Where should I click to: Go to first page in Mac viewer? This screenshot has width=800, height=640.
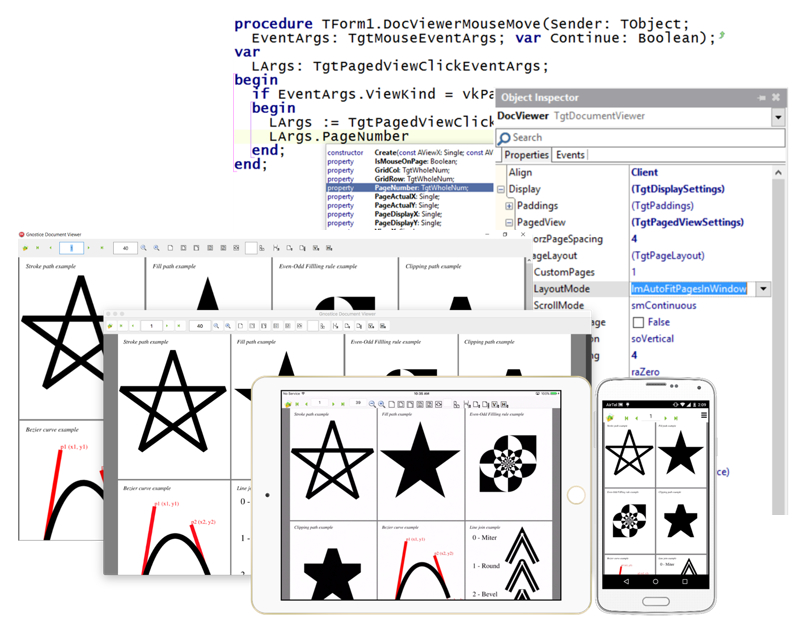[121, 326]
